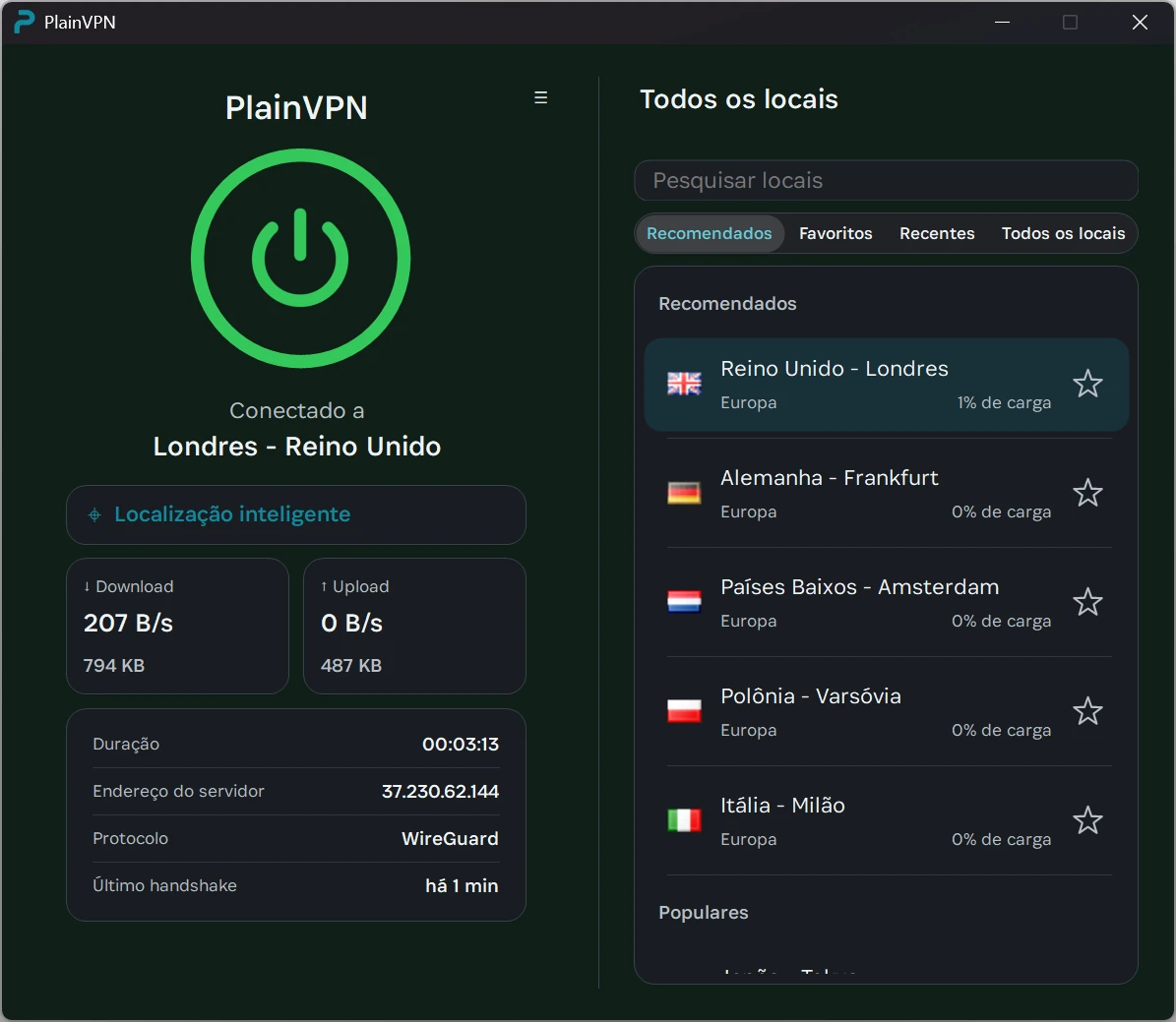Favorite Alemanha - Frankfurt with star
Viewport: 1176px width, 1022px height.
[1087, 493]
